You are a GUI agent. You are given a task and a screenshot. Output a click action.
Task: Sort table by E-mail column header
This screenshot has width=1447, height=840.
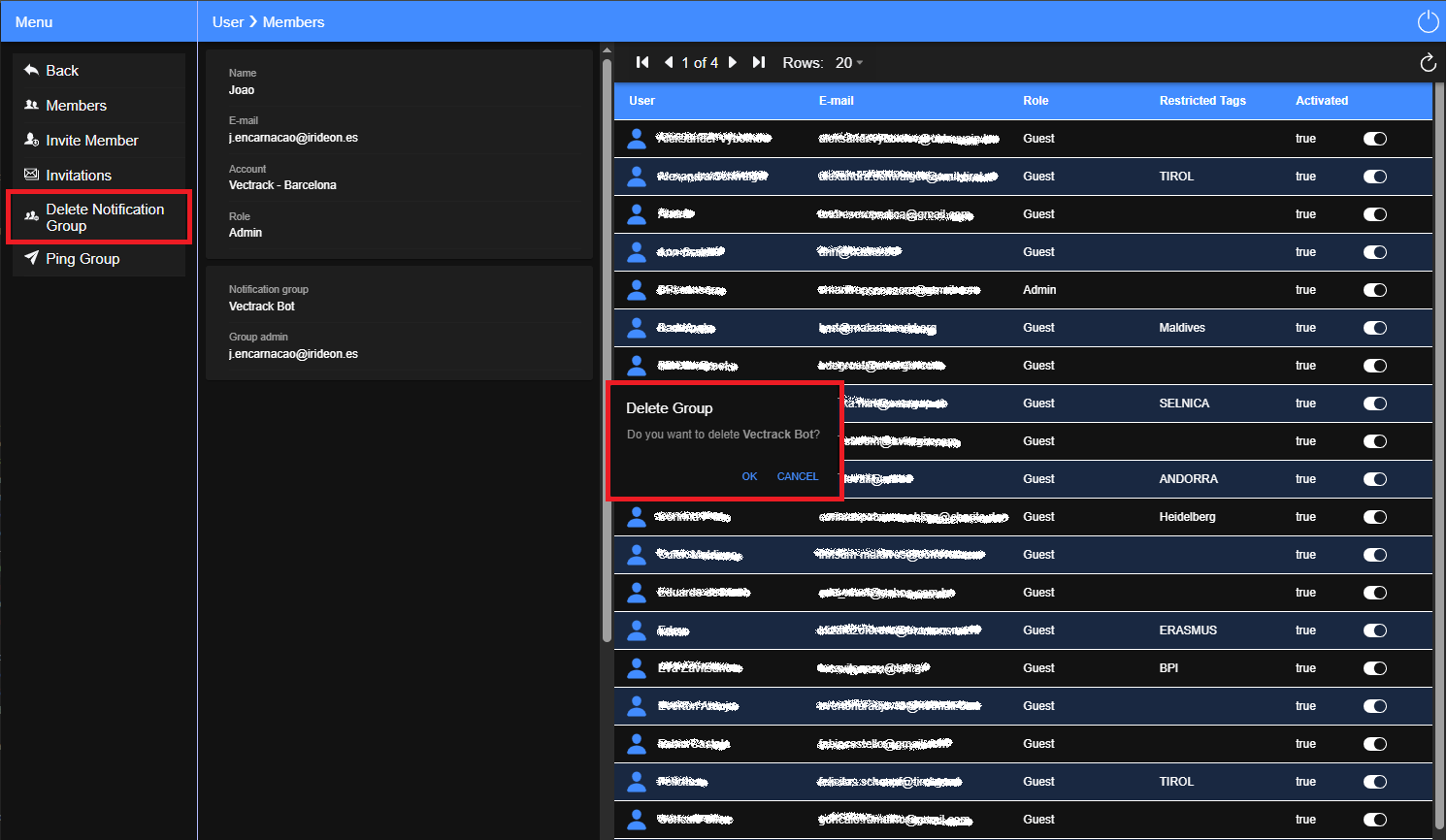pos(837,101)
